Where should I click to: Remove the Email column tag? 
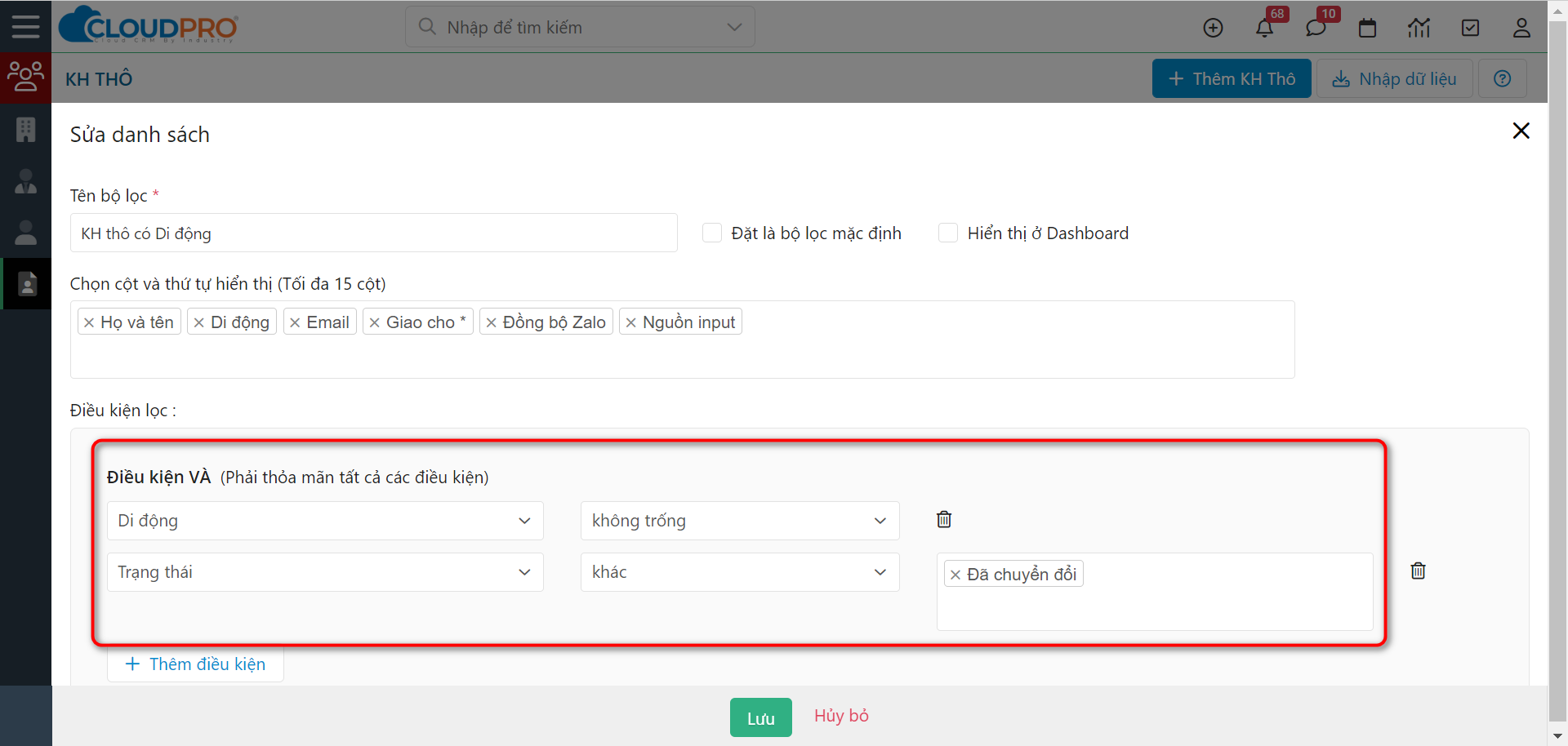pos(295,322)
